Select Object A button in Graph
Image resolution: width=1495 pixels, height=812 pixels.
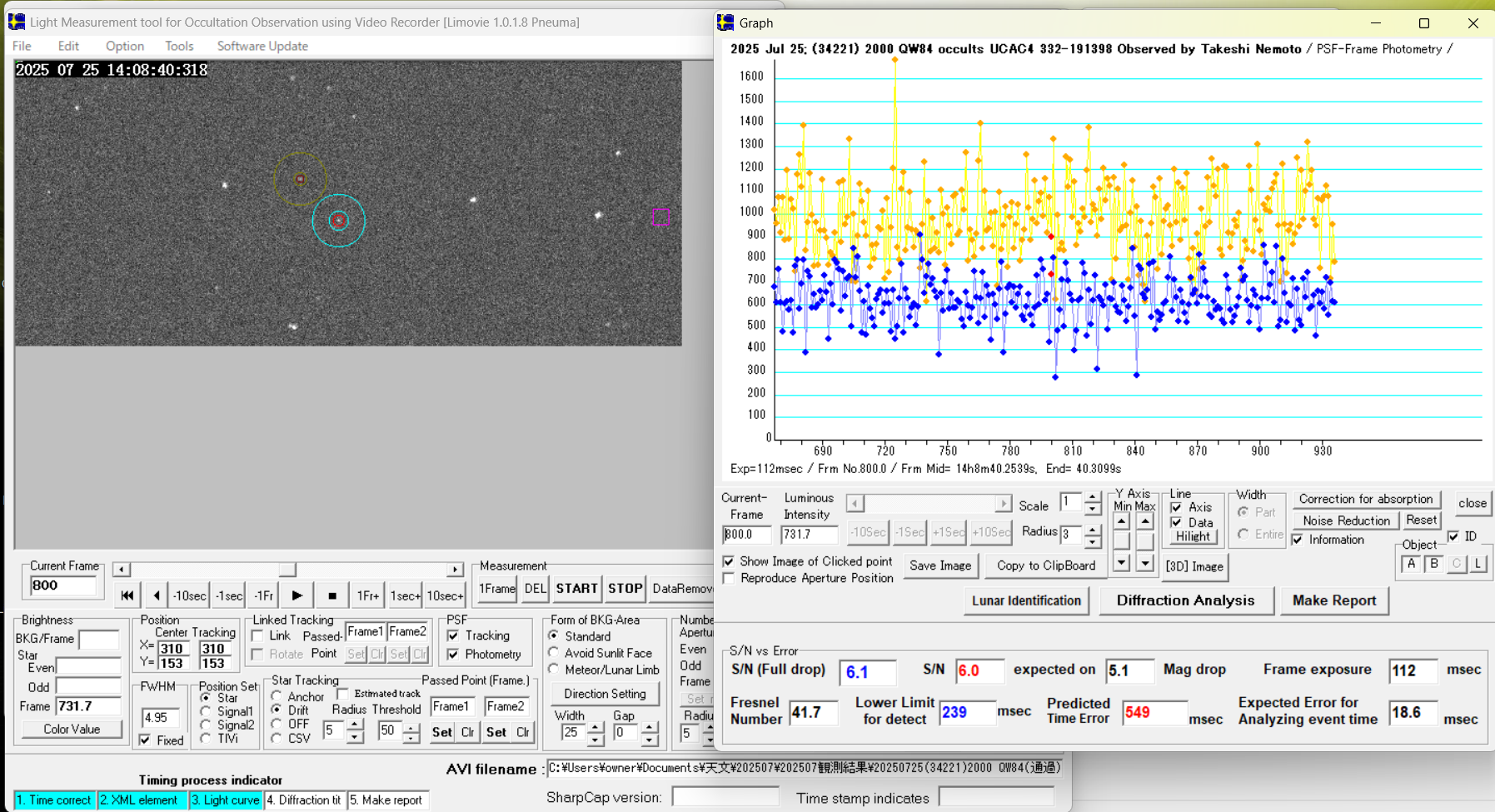[1411, 564]
